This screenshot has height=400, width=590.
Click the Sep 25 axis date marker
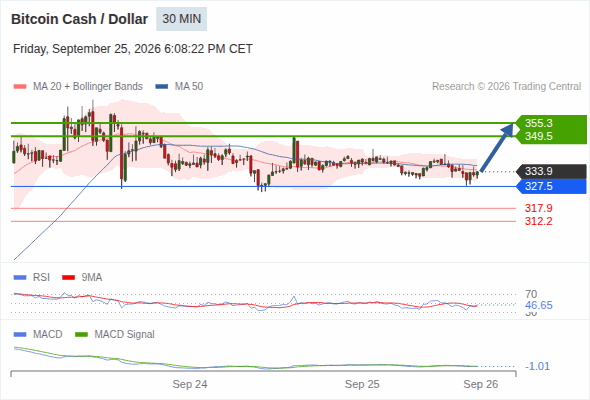pos(362,384)
